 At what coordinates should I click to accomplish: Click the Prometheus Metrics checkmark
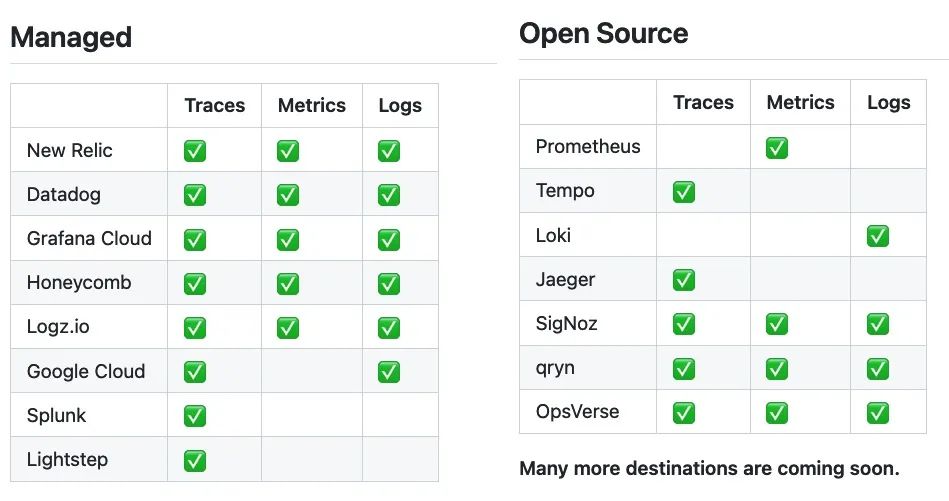coord(777,148)
